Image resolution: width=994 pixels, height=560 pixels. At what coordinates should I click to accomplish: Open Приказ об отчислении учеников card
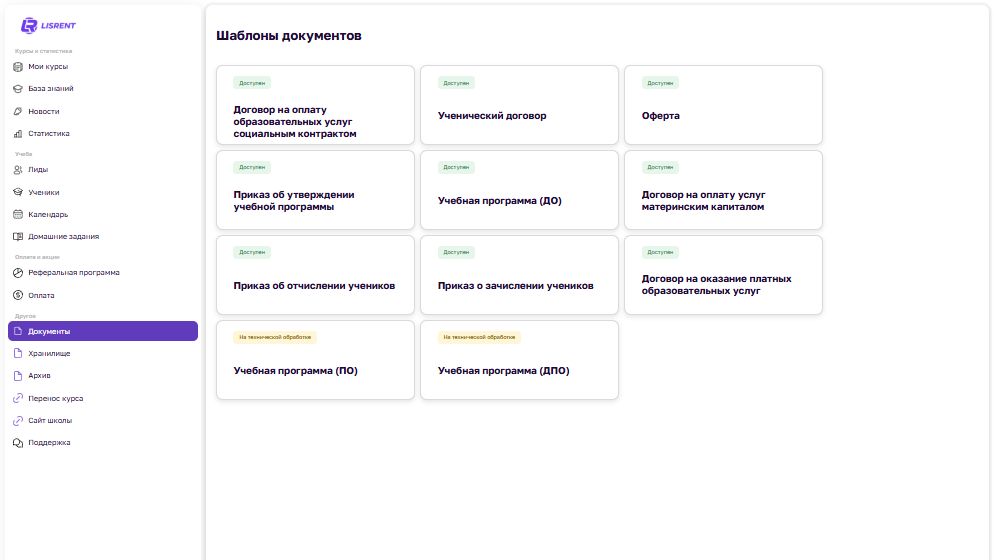tap(315, 275)
